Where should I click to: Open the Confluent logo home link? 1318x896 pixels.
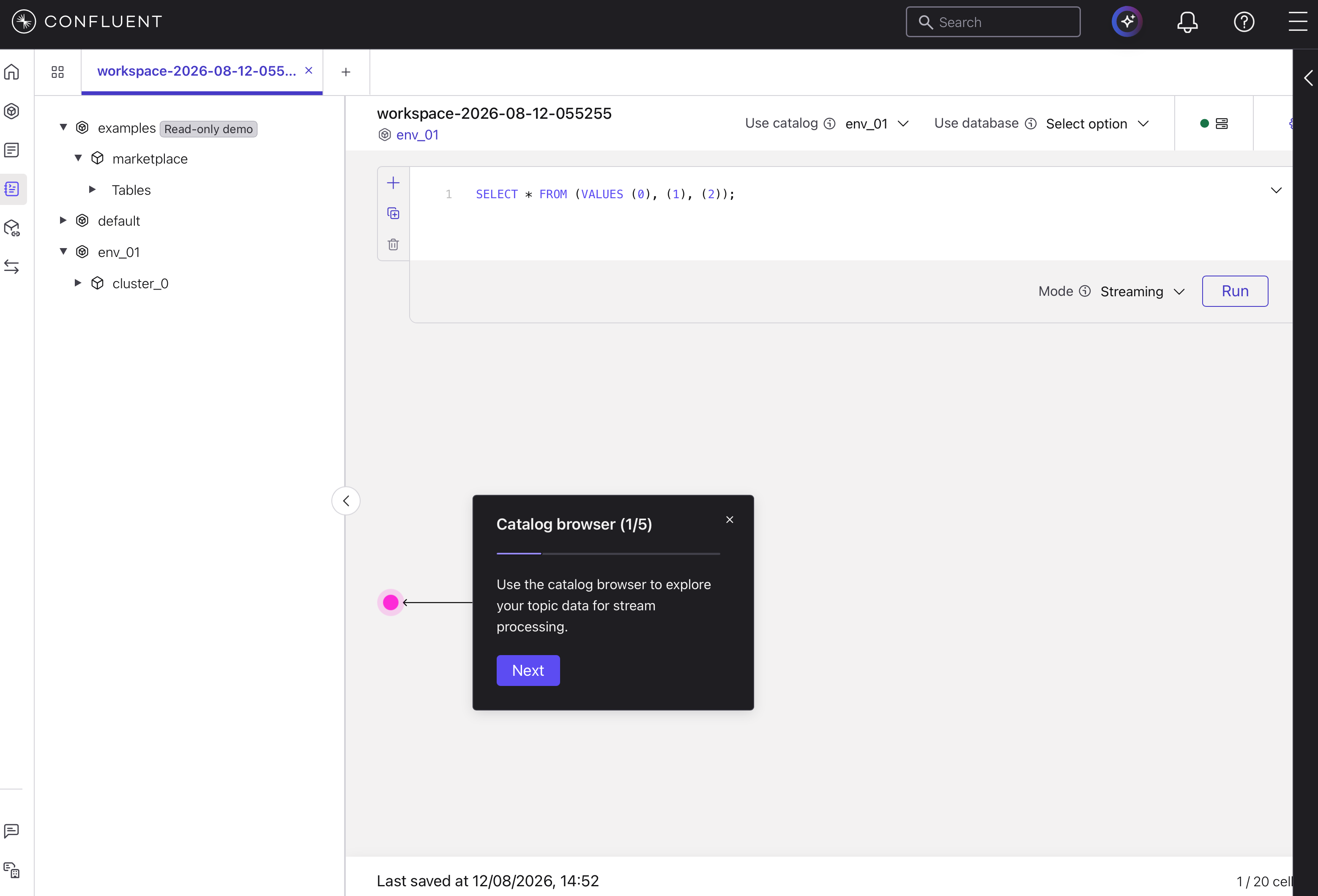click(x=87, y=22)
